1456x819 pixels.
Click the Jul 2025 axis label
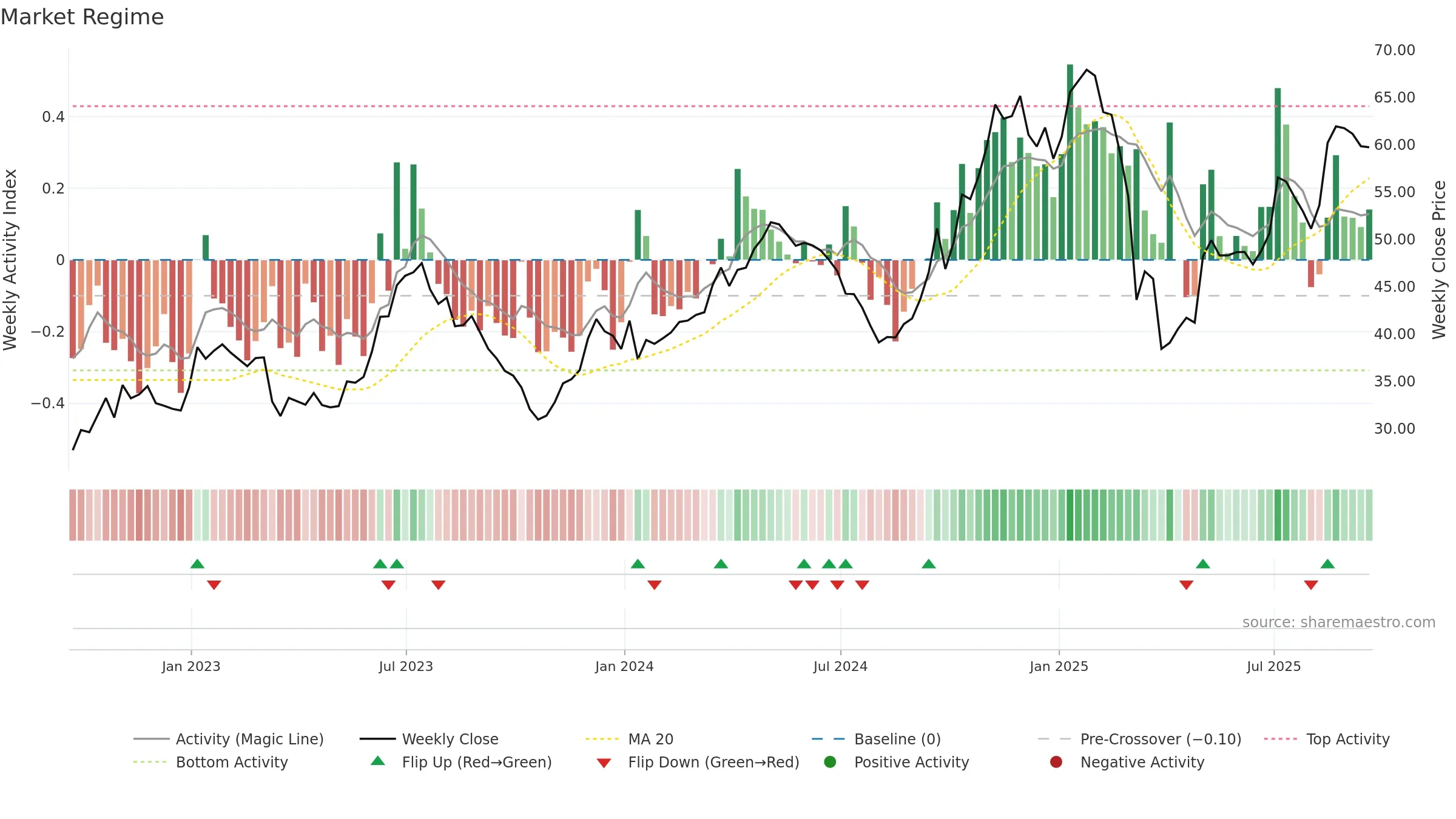[x=1274, y=666]
